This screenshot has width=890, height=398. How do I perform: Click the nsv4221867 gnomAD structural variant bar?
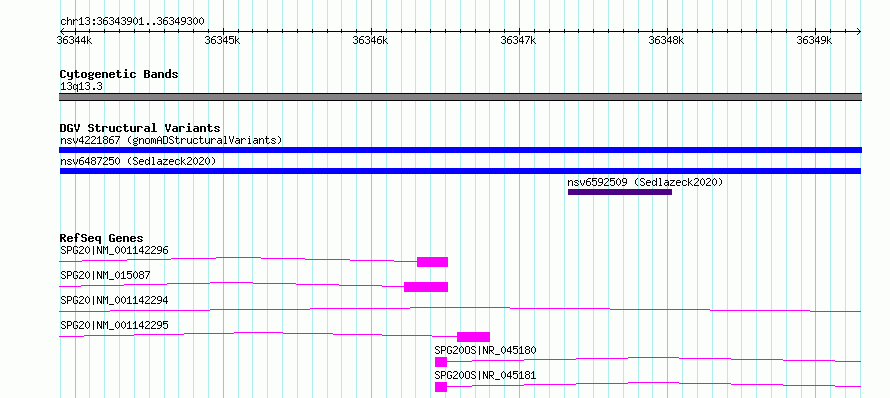pyautogui.click(x=460, y=150)
